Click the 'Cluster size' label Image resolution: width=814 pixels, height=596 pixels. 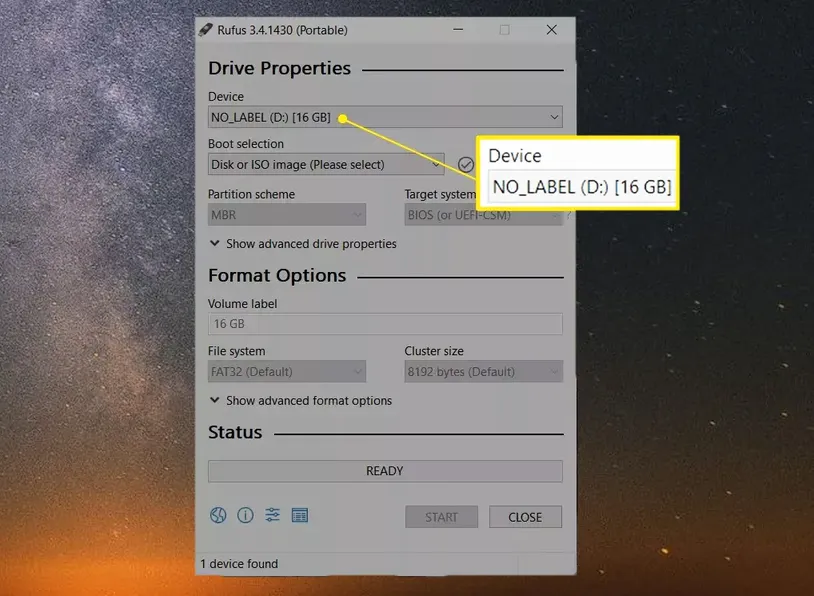point(434,351)
